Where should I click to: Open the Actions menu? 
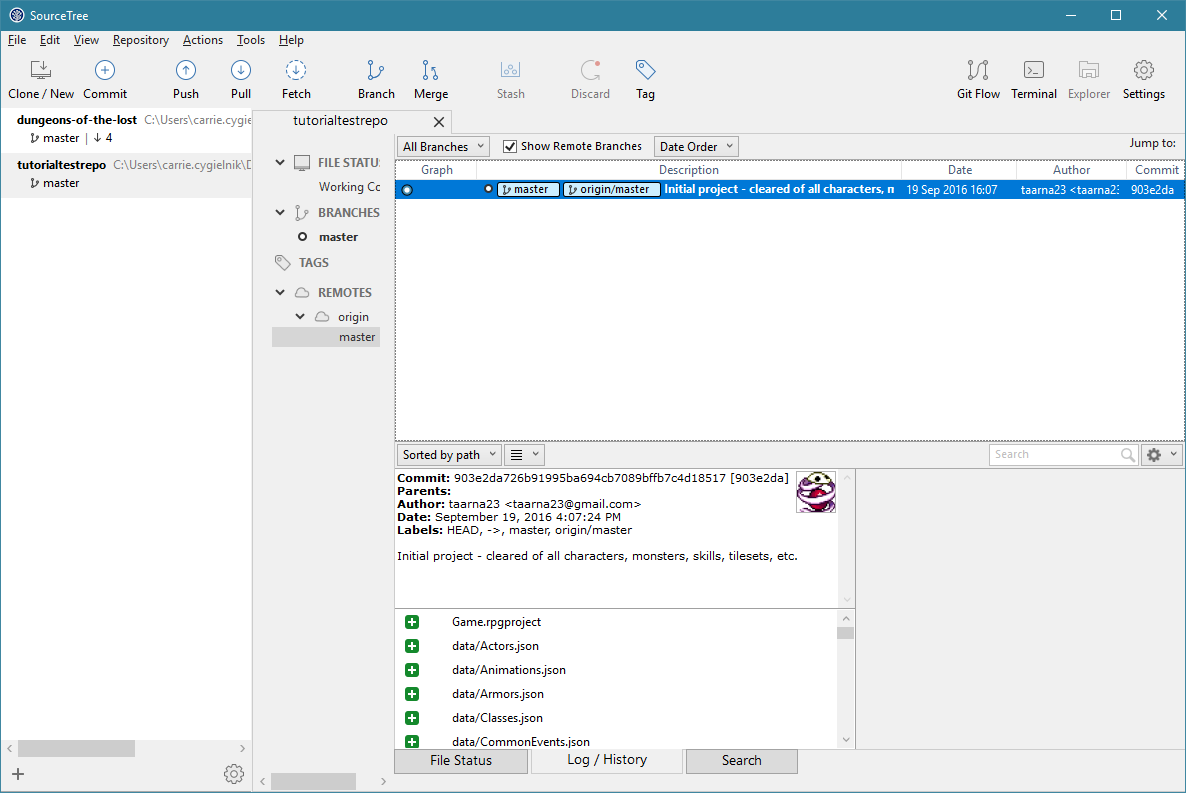pyautogui.click(x=203, y=40)
